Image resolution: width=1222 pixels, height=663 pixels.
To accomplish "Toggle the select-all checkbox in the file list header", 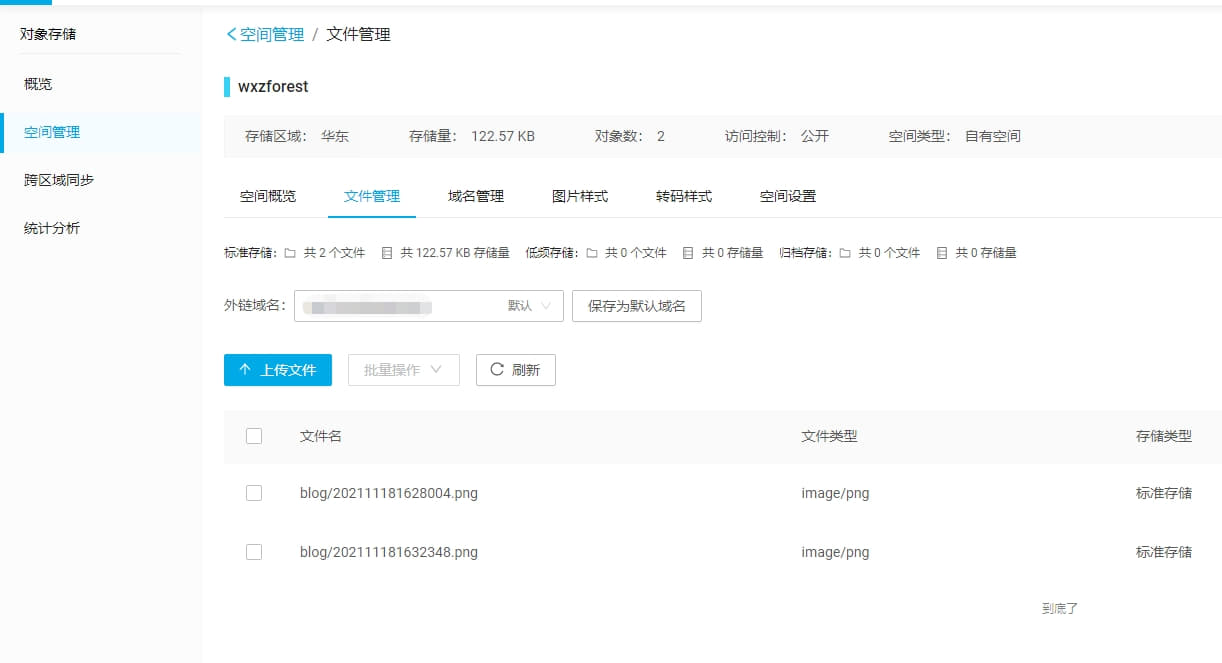I will pos(254,436).
